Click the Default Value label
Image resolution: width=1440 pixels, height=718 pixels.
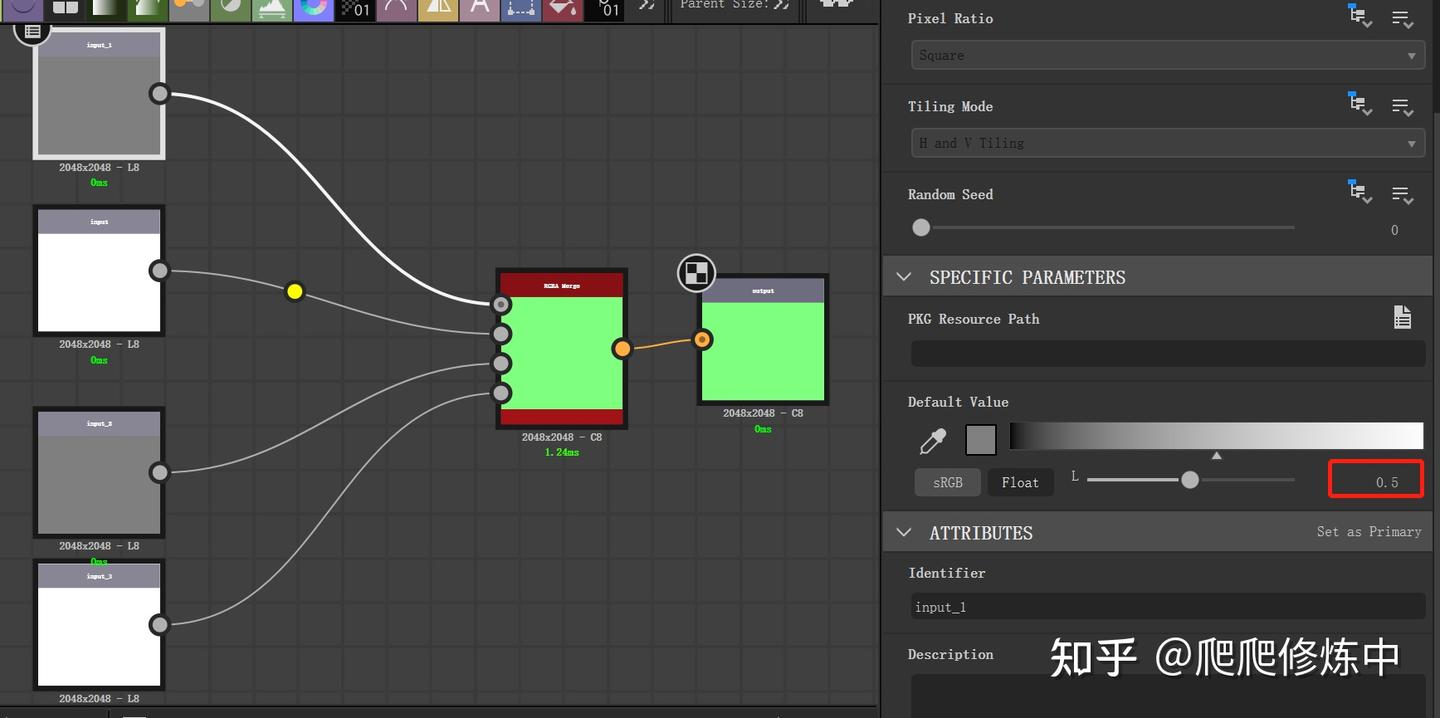click(958, 402)
